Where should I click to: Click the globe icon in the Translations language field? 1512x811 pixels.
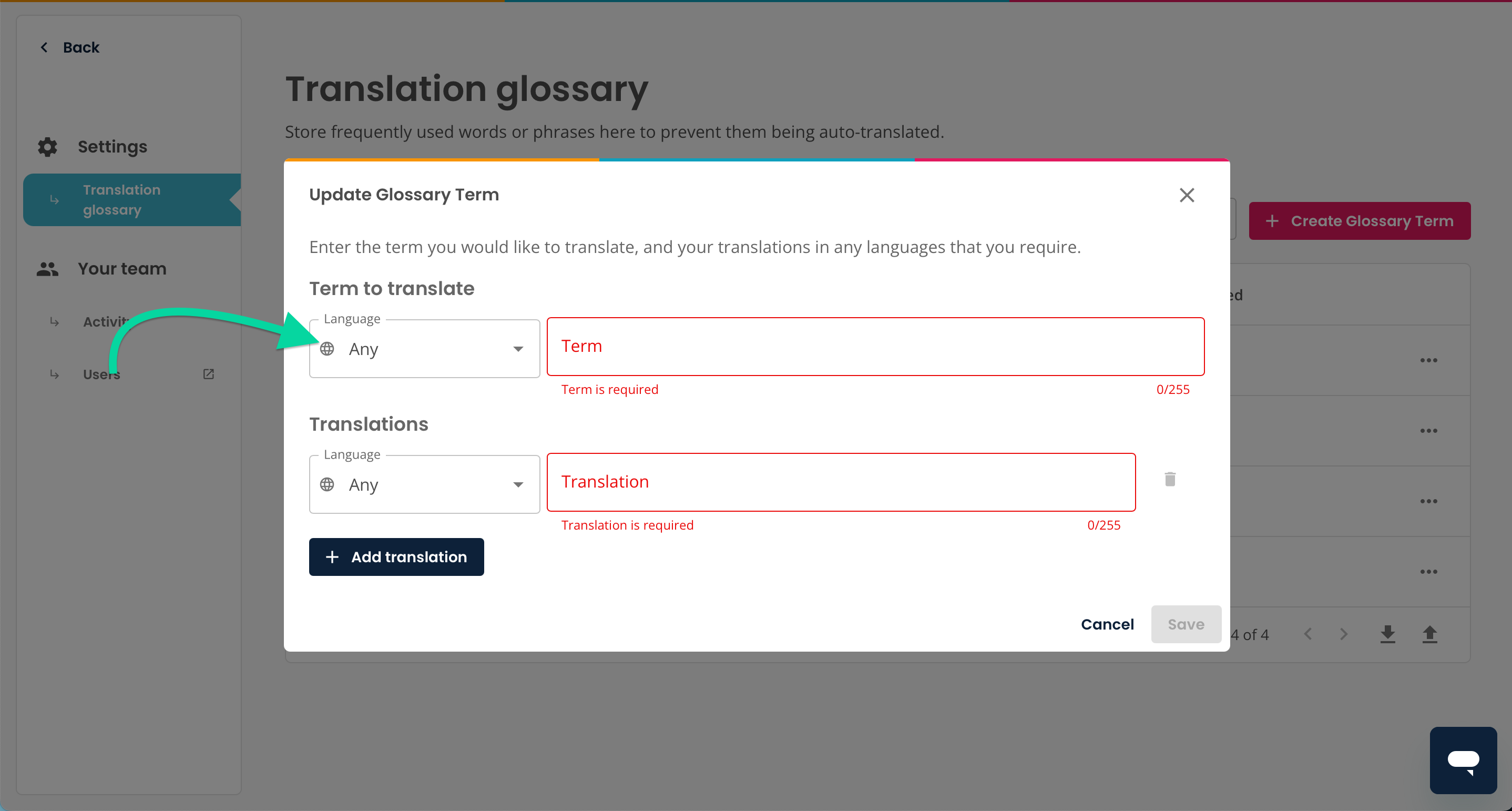327,484
